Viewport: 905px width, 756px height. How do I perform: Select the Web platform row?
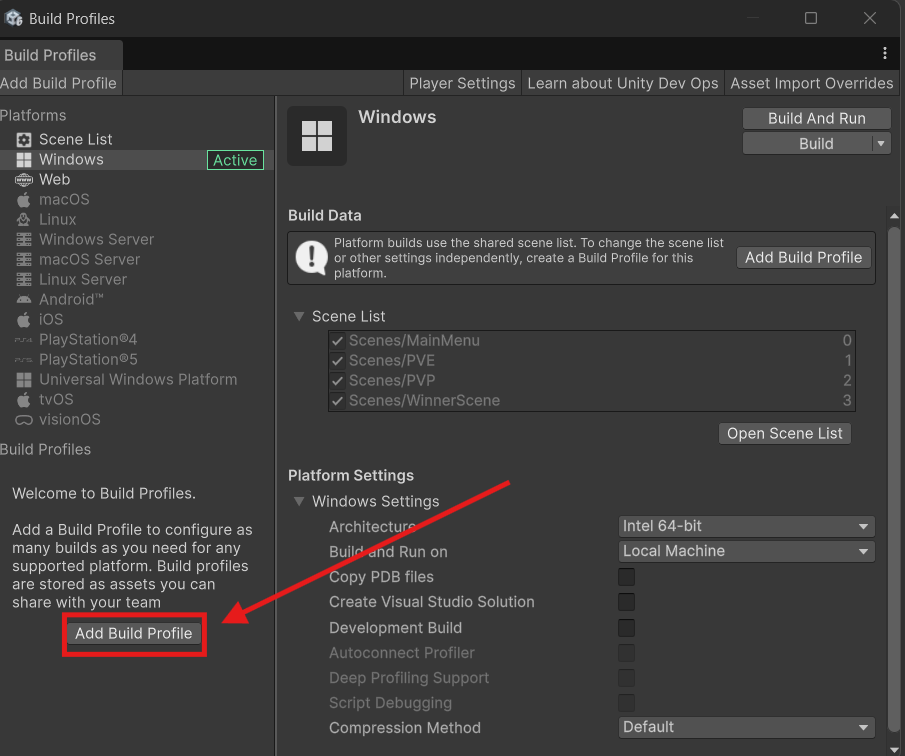pyautogui.click(x=136, y=179)
